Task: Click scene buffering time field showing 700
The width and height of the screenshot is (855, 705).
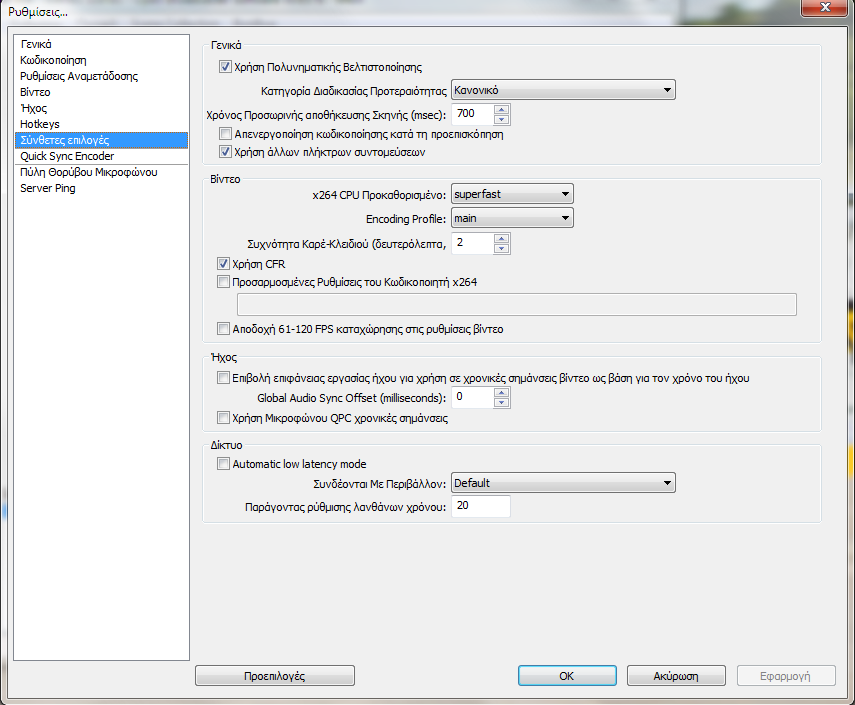Action: pyautogui.click(x=473, y=114)
